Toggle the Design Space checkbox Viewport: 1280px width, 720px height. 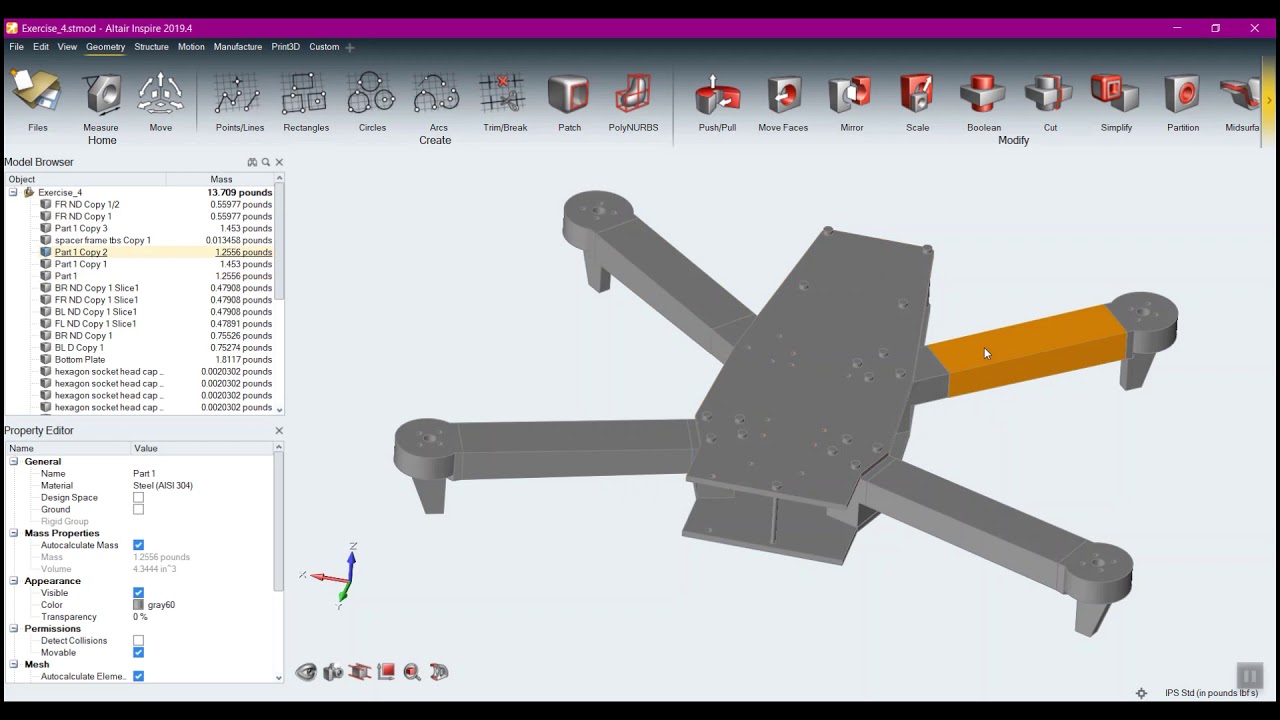pos(138,497)
